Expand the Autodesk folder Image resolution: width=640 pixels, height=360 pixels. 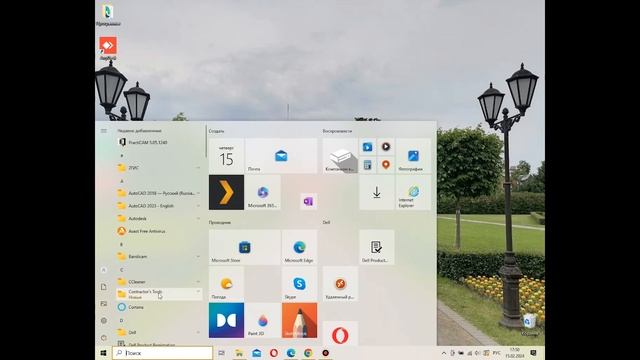point(159,218)
